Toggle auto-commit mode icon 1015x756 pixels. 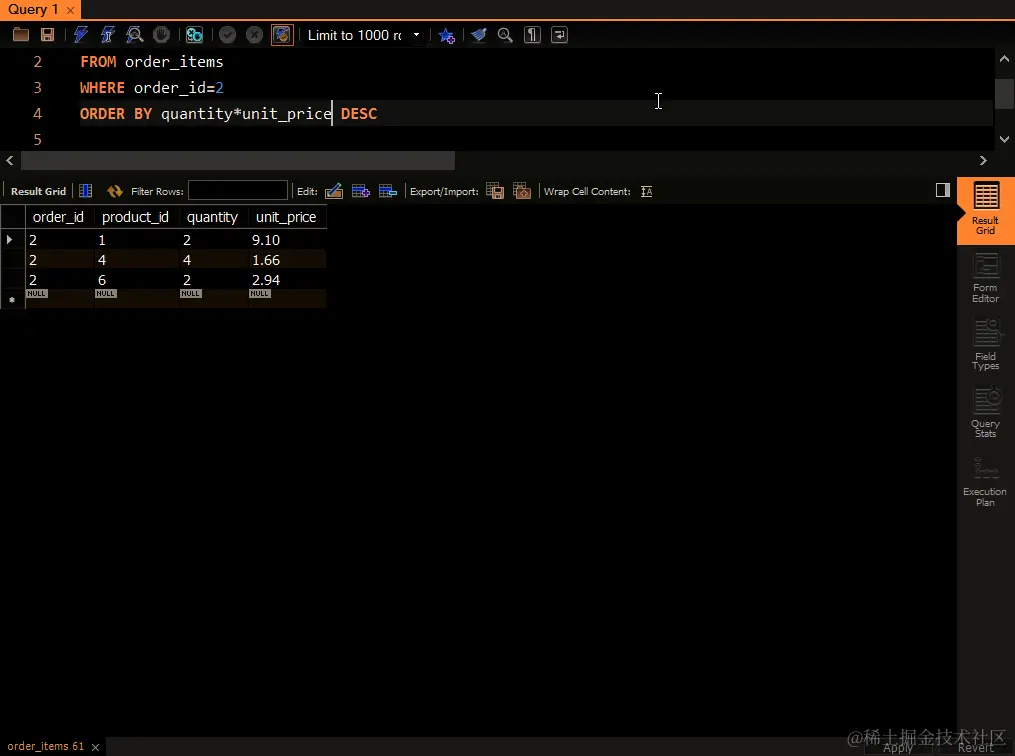tap(282, 35)
